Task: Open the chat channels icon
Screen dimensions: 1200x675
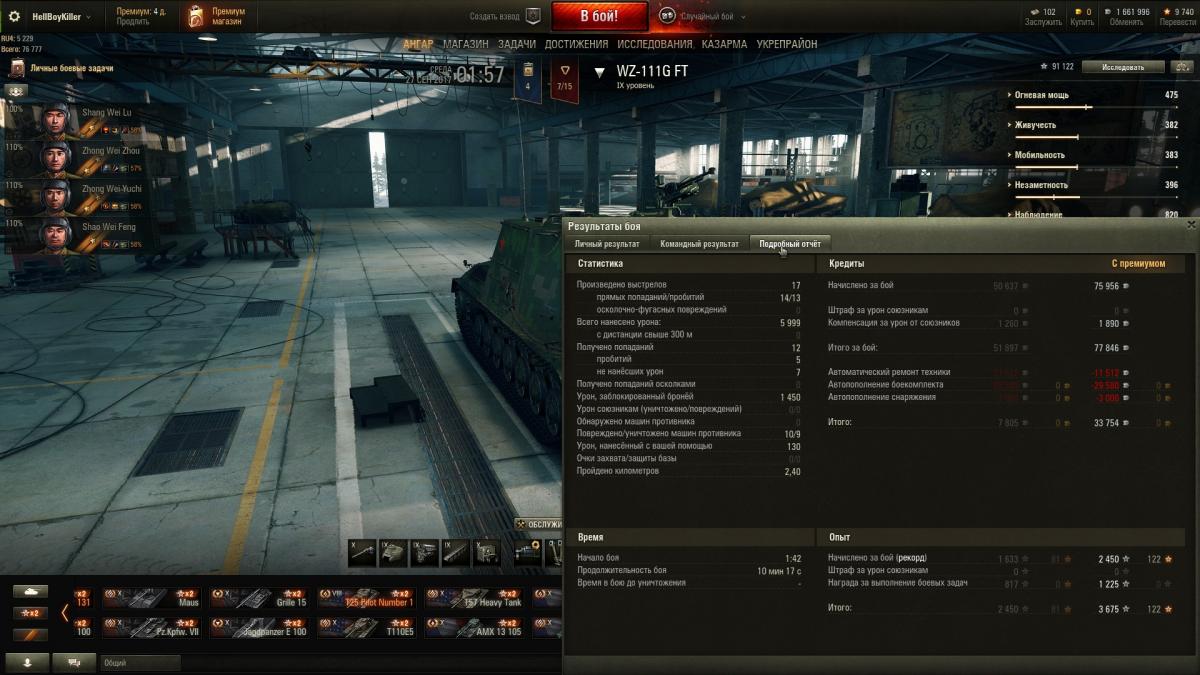Action: [x=74, y=662]
